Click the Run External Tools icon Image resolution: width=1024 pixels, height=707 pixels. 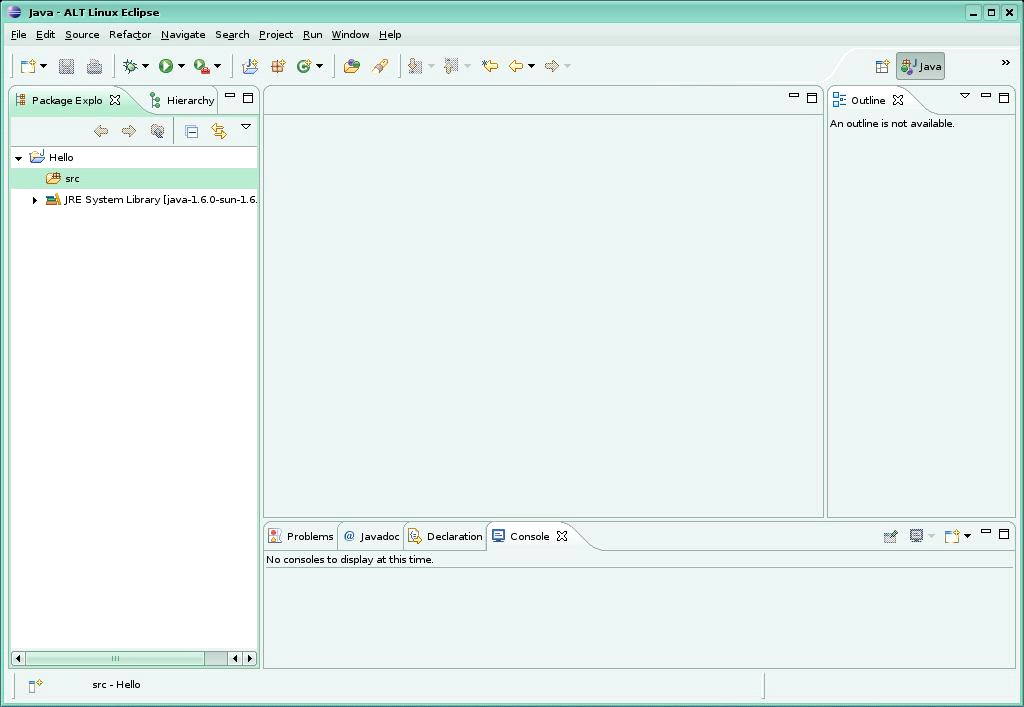(x=202, y=66)
